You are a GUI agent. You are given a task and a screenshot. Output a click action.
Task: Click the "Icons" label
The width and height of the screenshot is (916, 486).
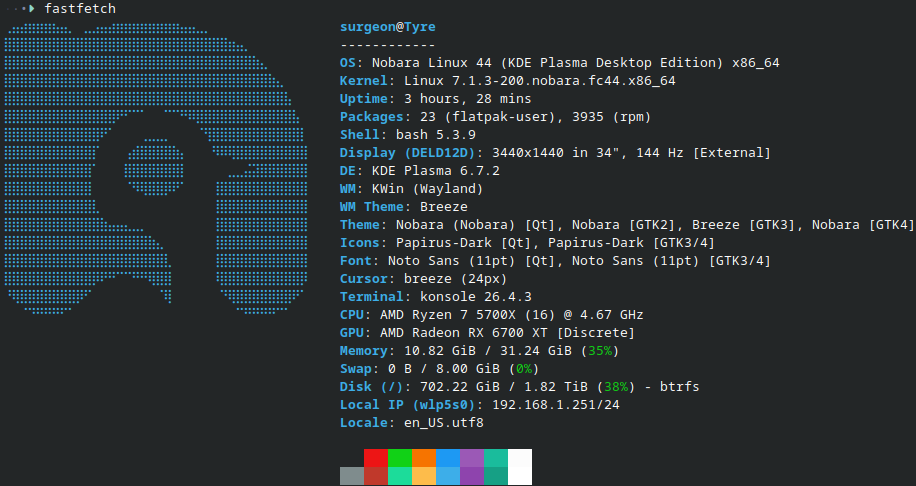360,243
